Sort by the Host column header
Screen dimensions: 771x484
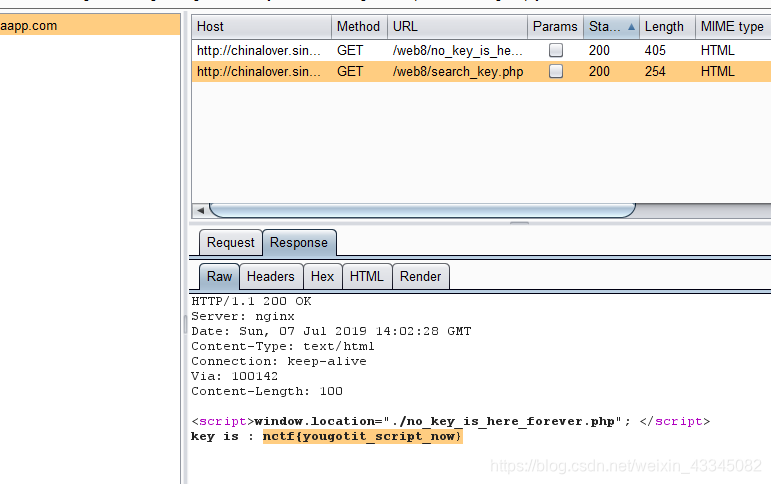261,27
